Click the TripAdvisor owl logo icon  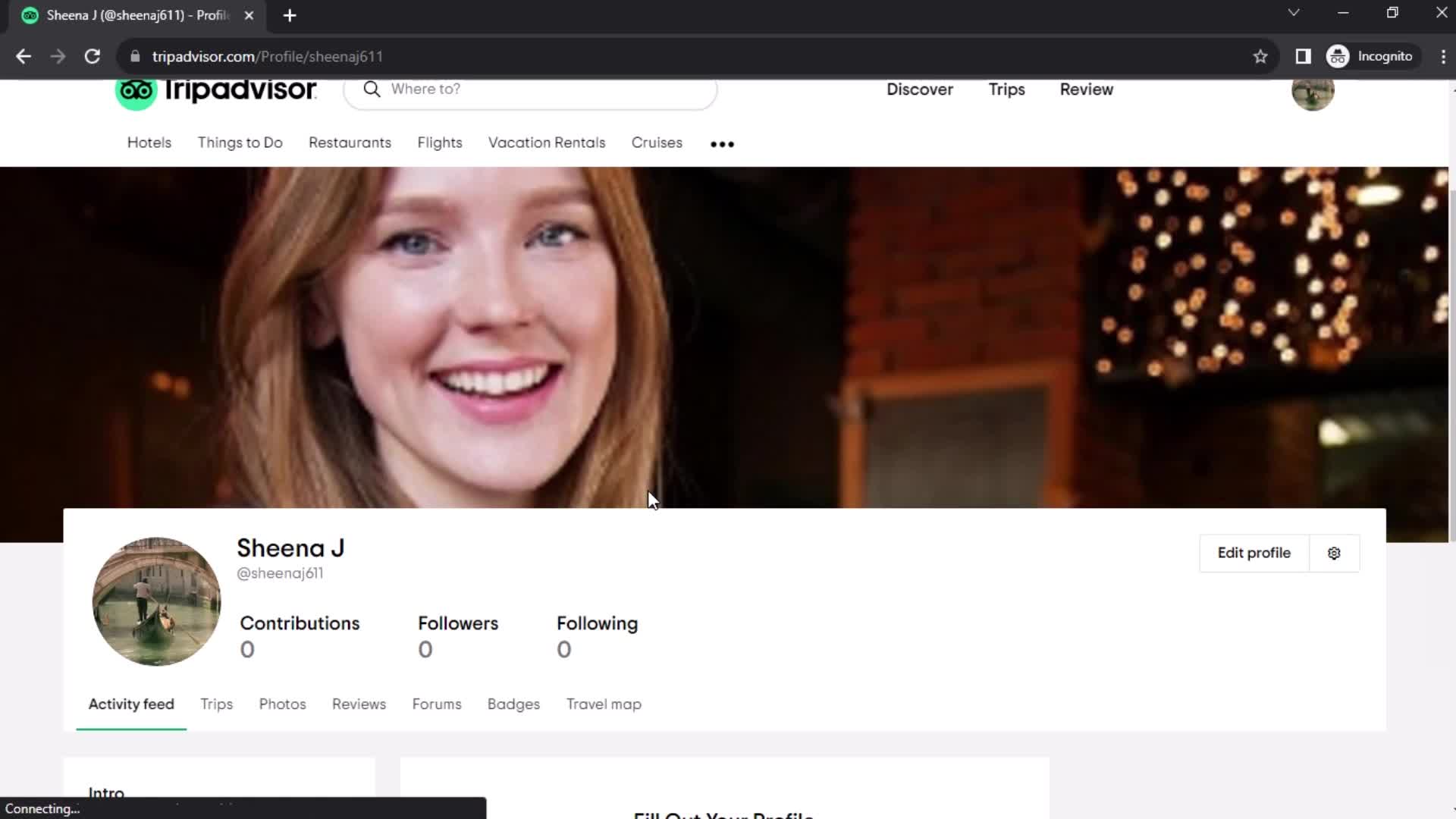136,91
